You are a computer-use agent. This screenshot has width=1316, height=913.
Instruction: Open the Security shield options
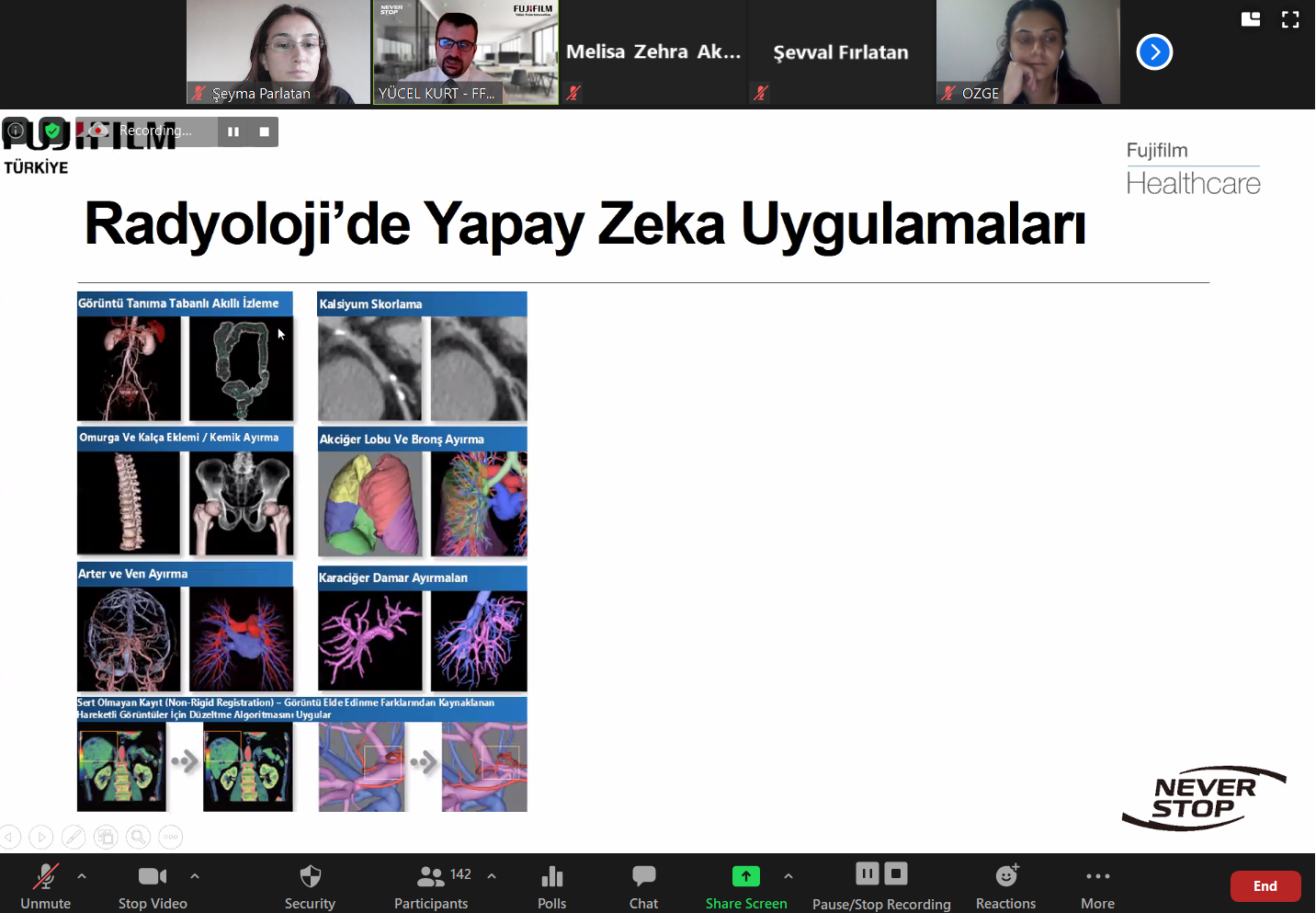[x=310, y=886]
